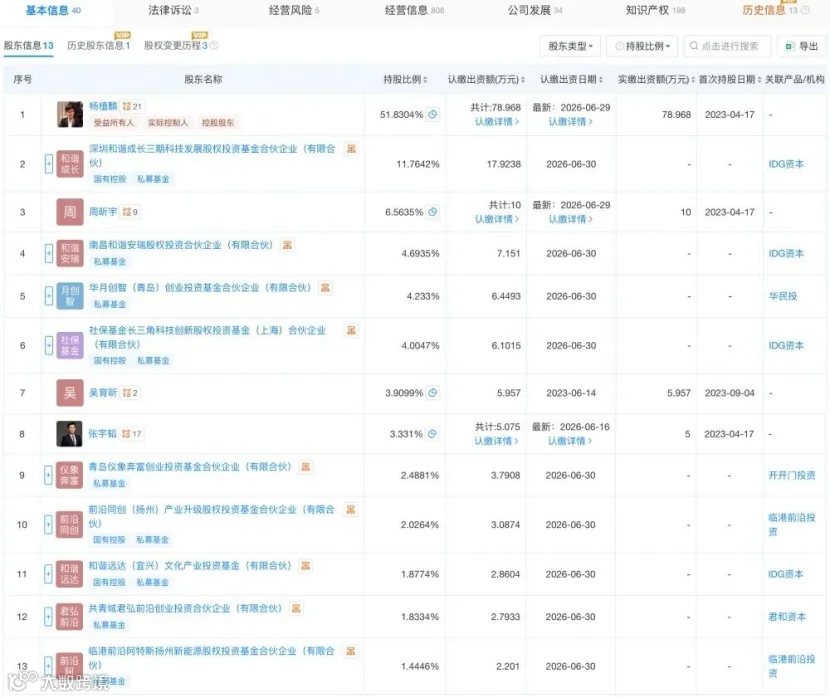Go to the 经营信息 tab
The width and height of the screenshot is (830, 698).
(414, 10)
